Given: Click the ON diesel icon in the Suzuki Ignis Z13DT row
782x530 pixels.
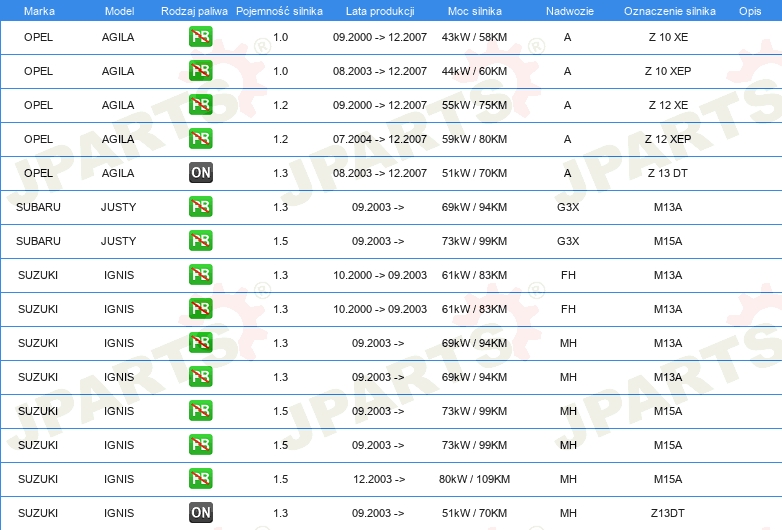Looking at the screenshot, I should tap(200, 513).
